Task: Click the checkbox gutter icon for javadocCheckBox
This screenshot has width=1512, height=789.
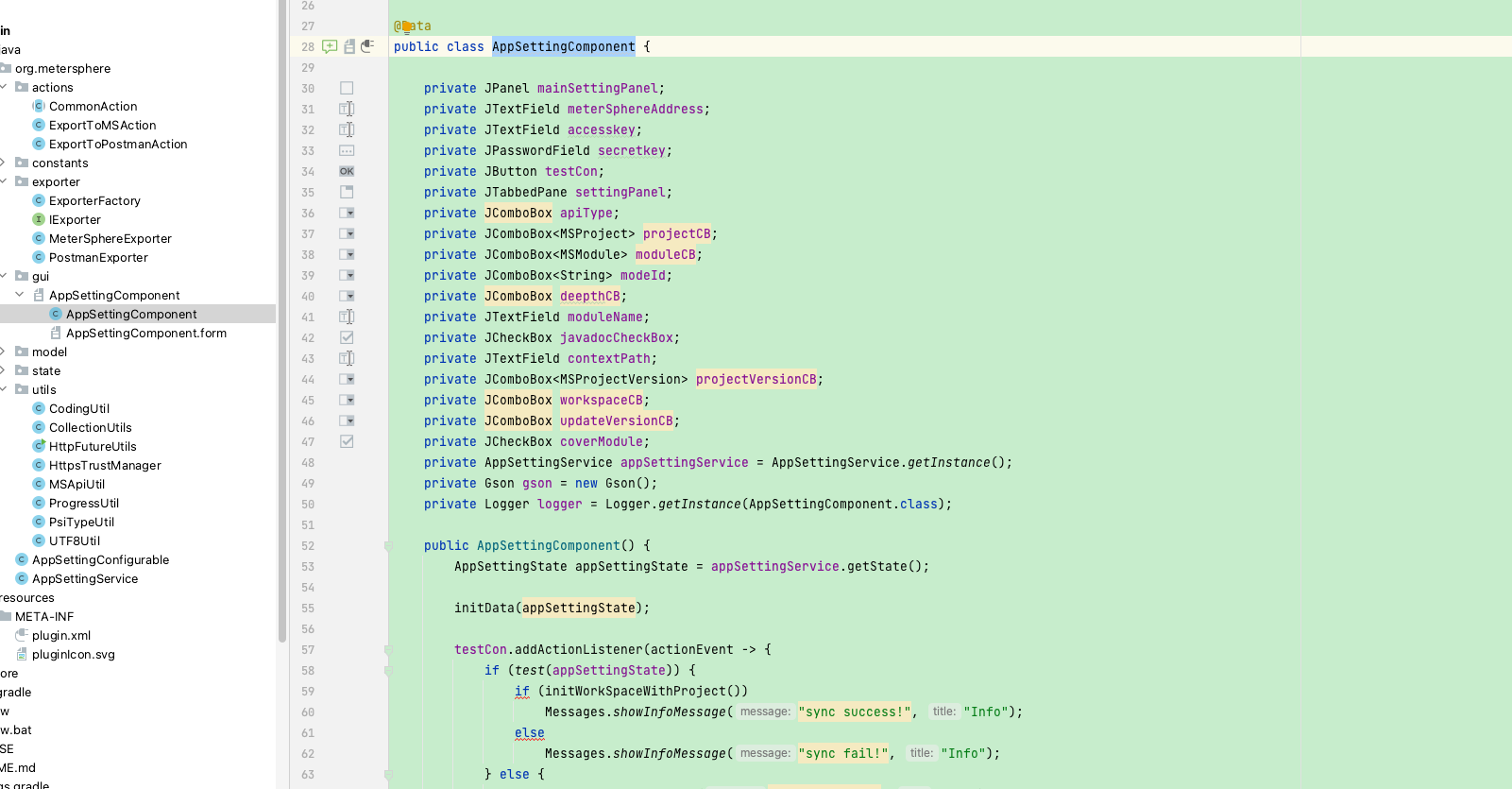Action: click(347, 337)
